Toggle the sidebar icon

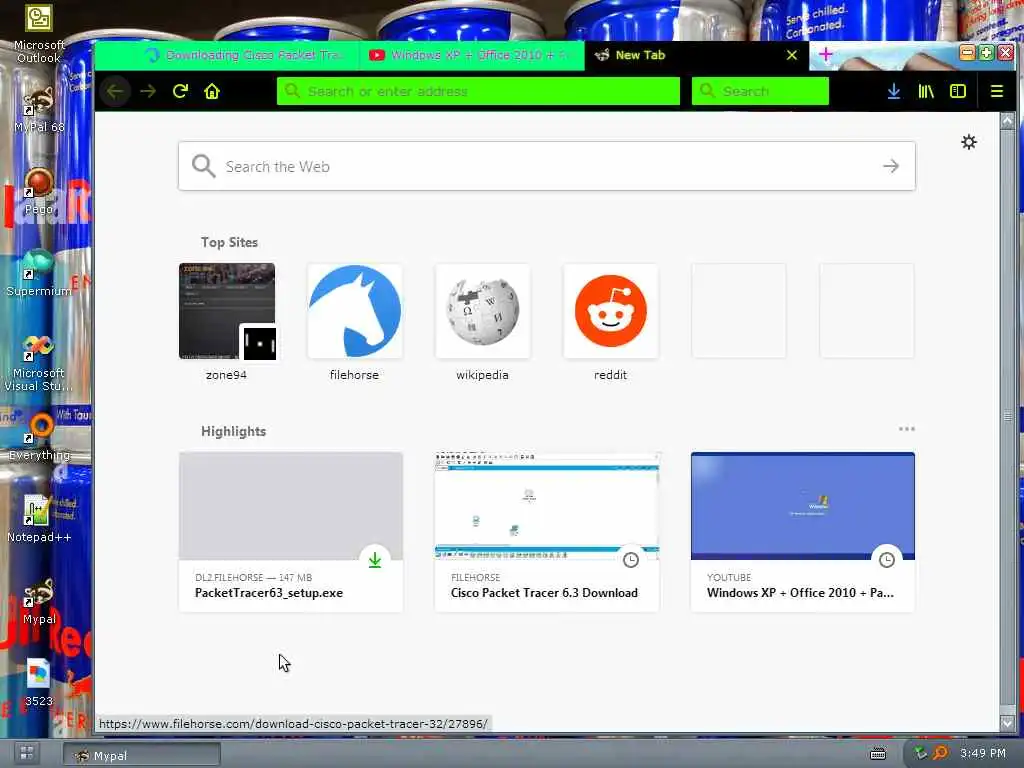click(x=958, y=91)
